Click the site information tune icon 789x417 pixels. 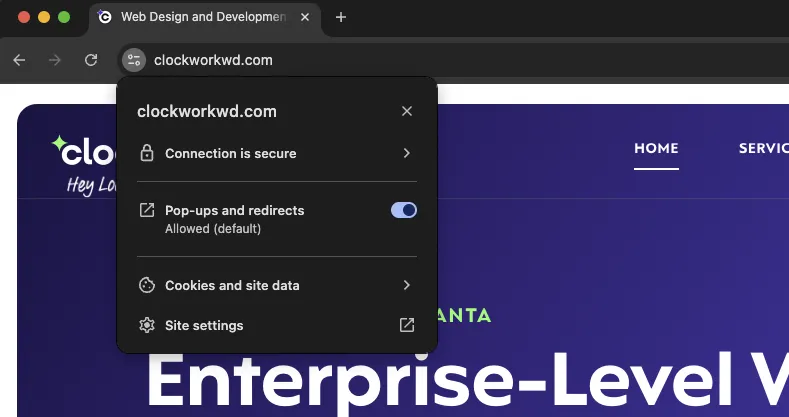coord(134,60)
